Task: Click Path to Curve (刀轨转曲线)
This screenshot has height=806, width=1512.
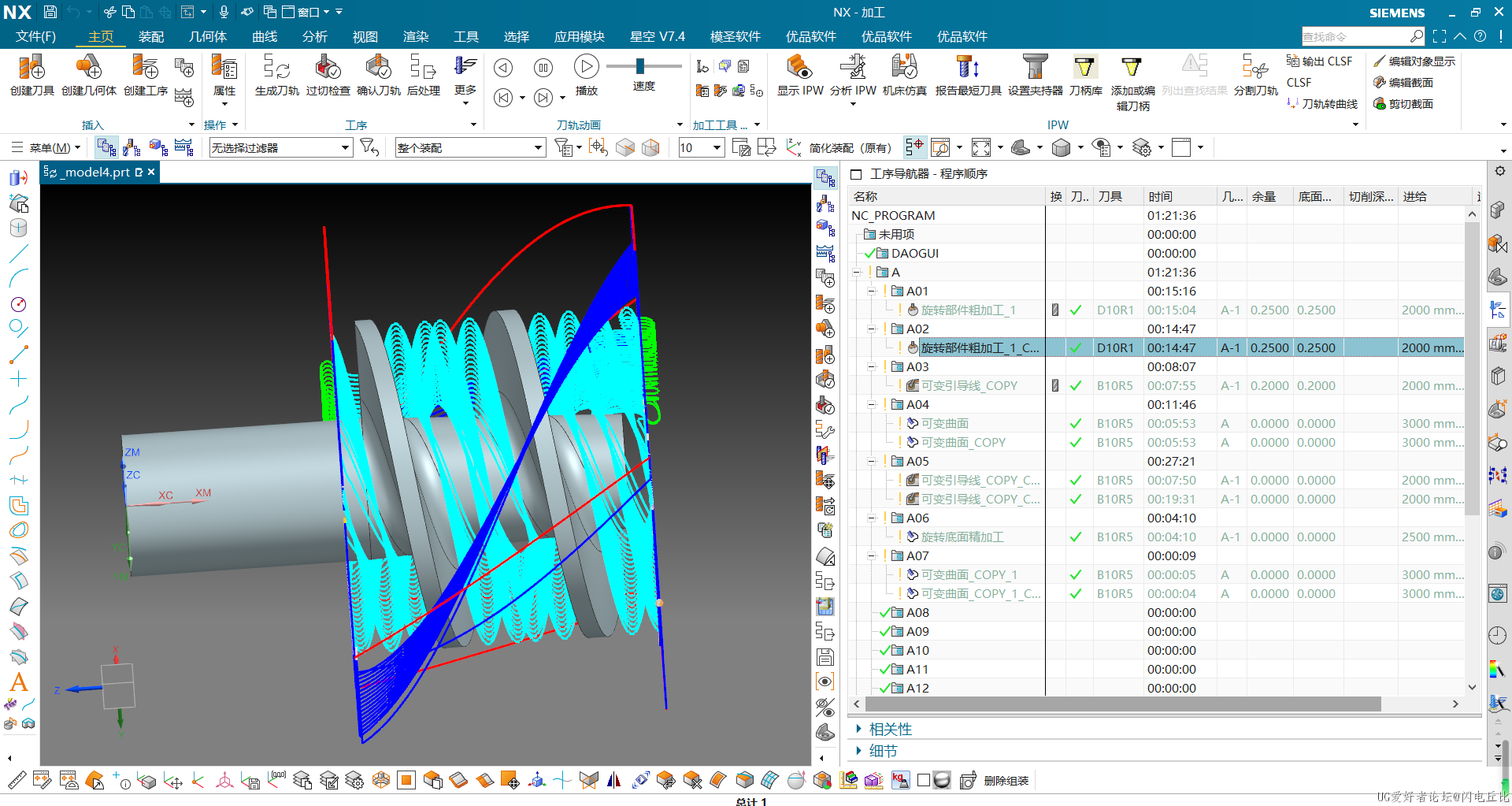Action: (x=1322, y=104)
